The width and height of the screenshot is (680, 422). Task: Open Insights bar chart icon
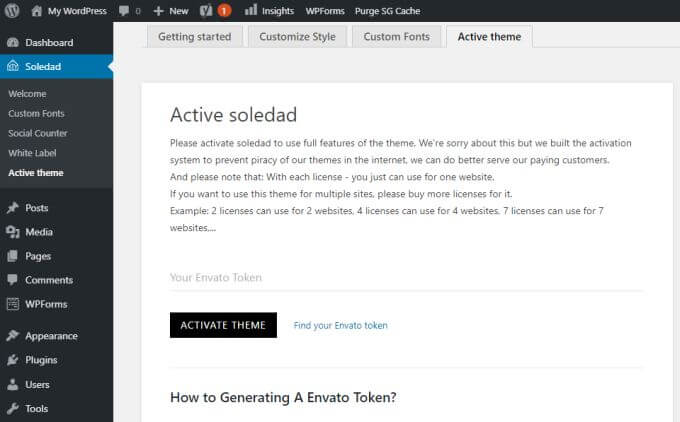(250, 11)
